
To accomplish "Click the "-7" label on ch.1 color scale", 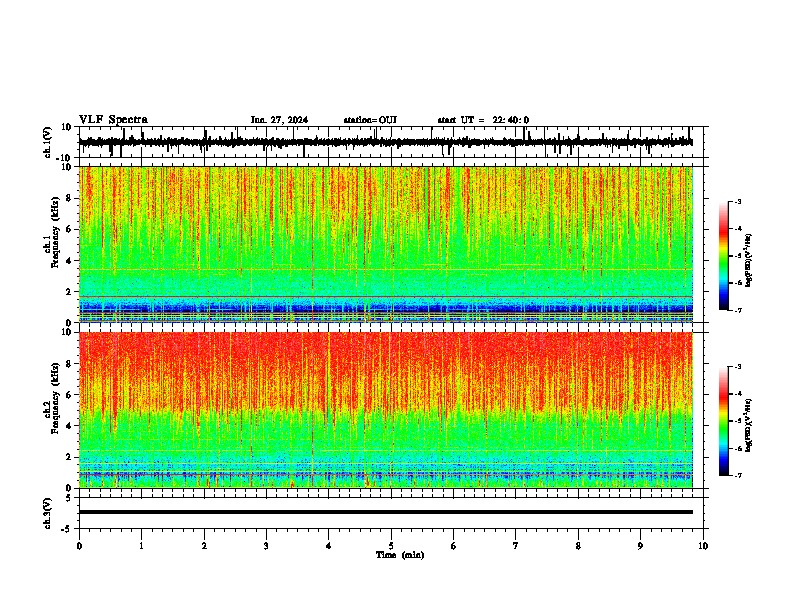I will 737,310.
